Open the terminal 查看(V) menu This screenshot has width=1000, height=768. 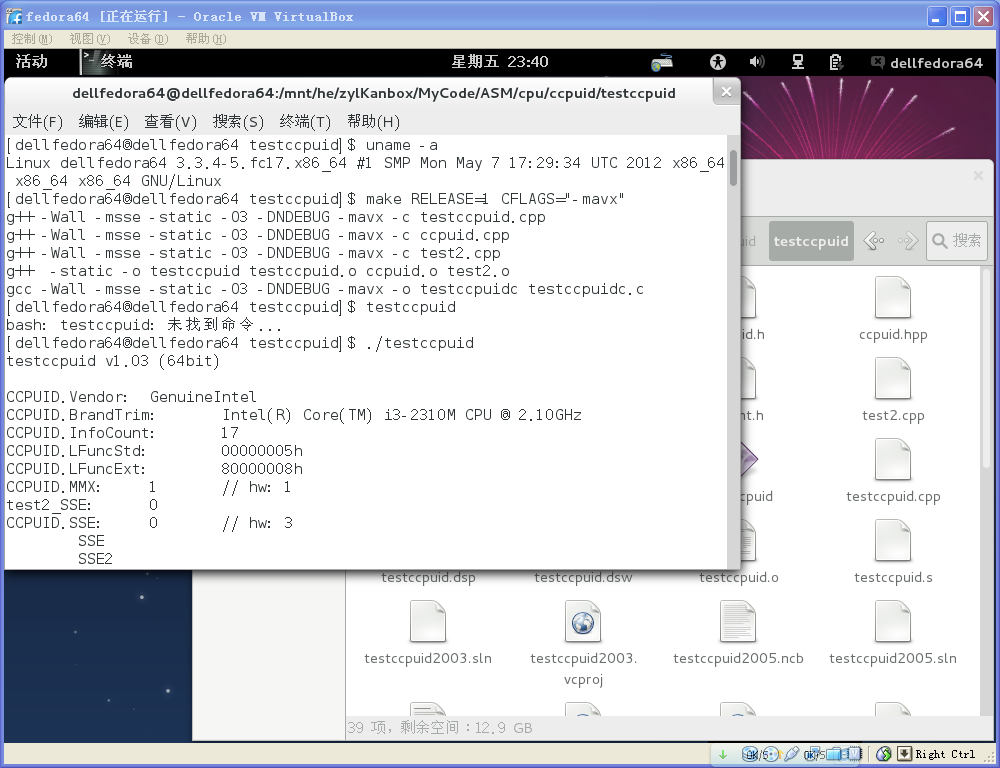170,121
